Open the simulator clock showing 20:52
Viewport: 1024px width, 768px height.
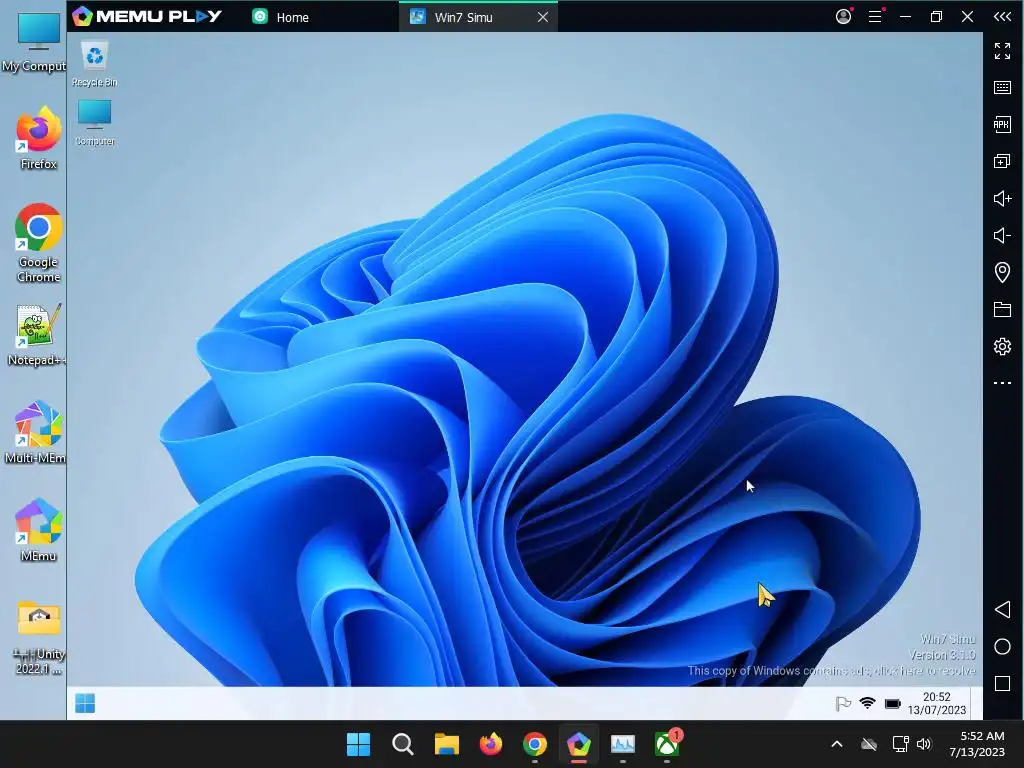[936, 703]
